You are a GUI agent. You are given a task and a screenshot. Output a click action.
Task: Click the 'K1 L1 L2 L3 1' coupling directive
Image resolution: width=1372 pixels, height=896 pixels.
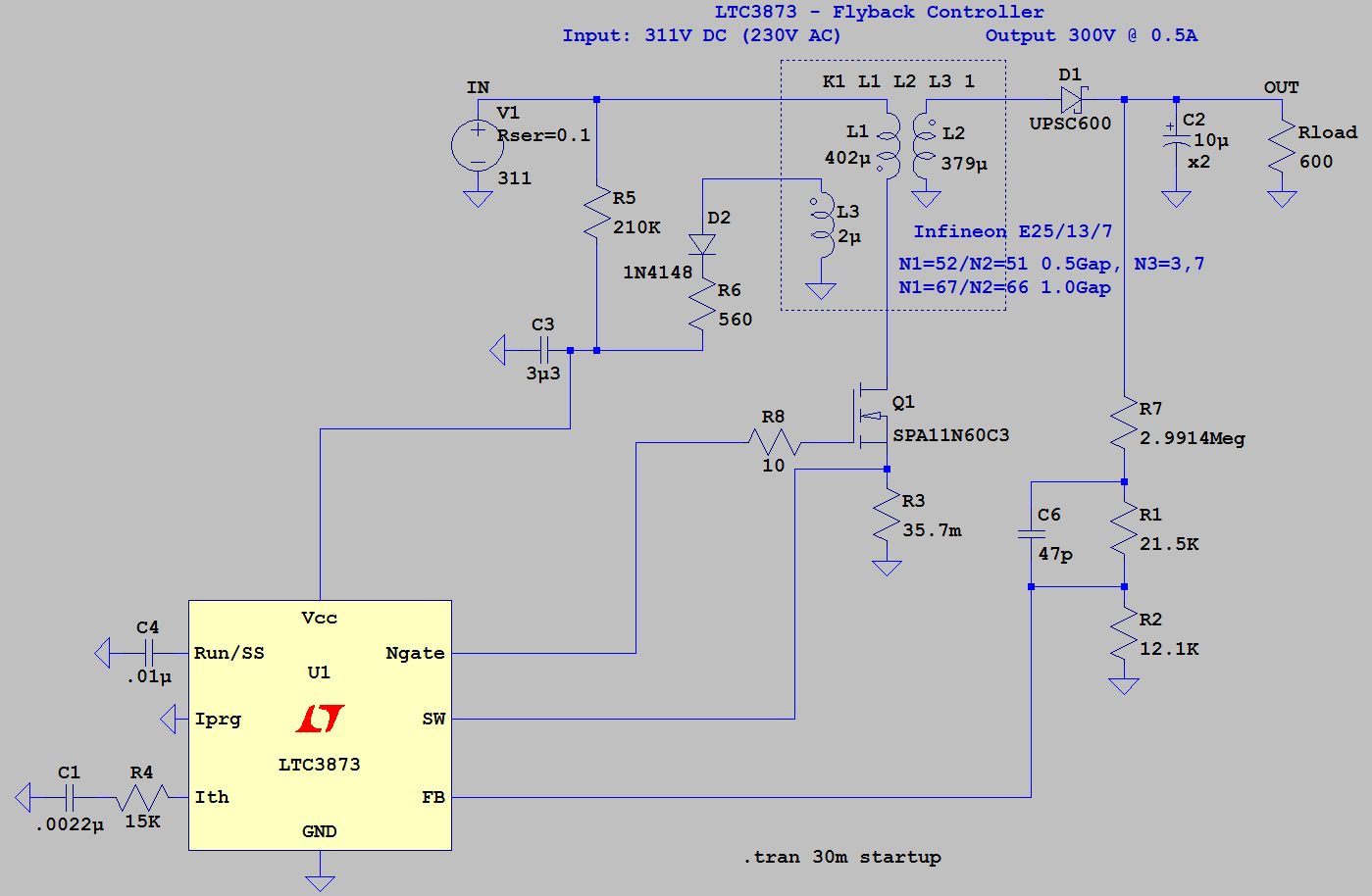(898, 81)
